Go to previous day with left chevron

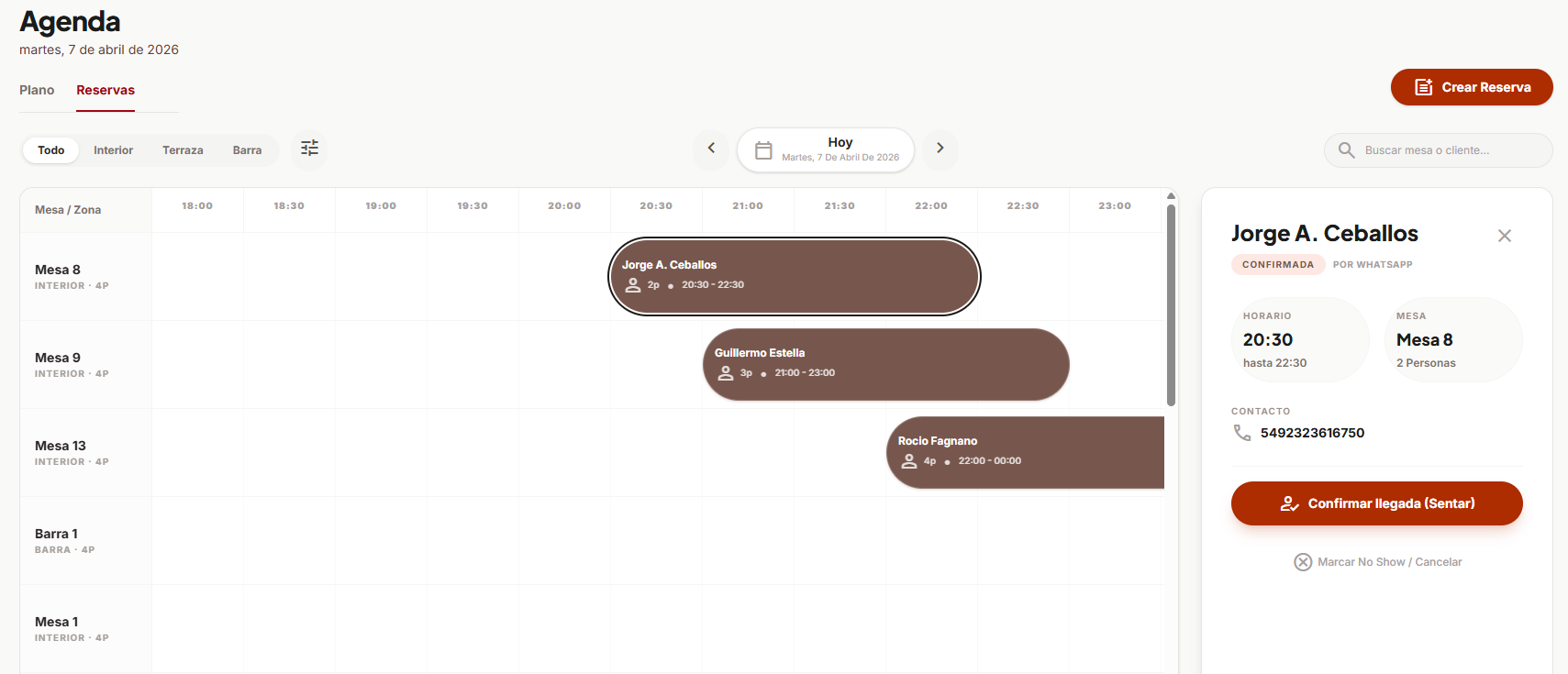711,149
